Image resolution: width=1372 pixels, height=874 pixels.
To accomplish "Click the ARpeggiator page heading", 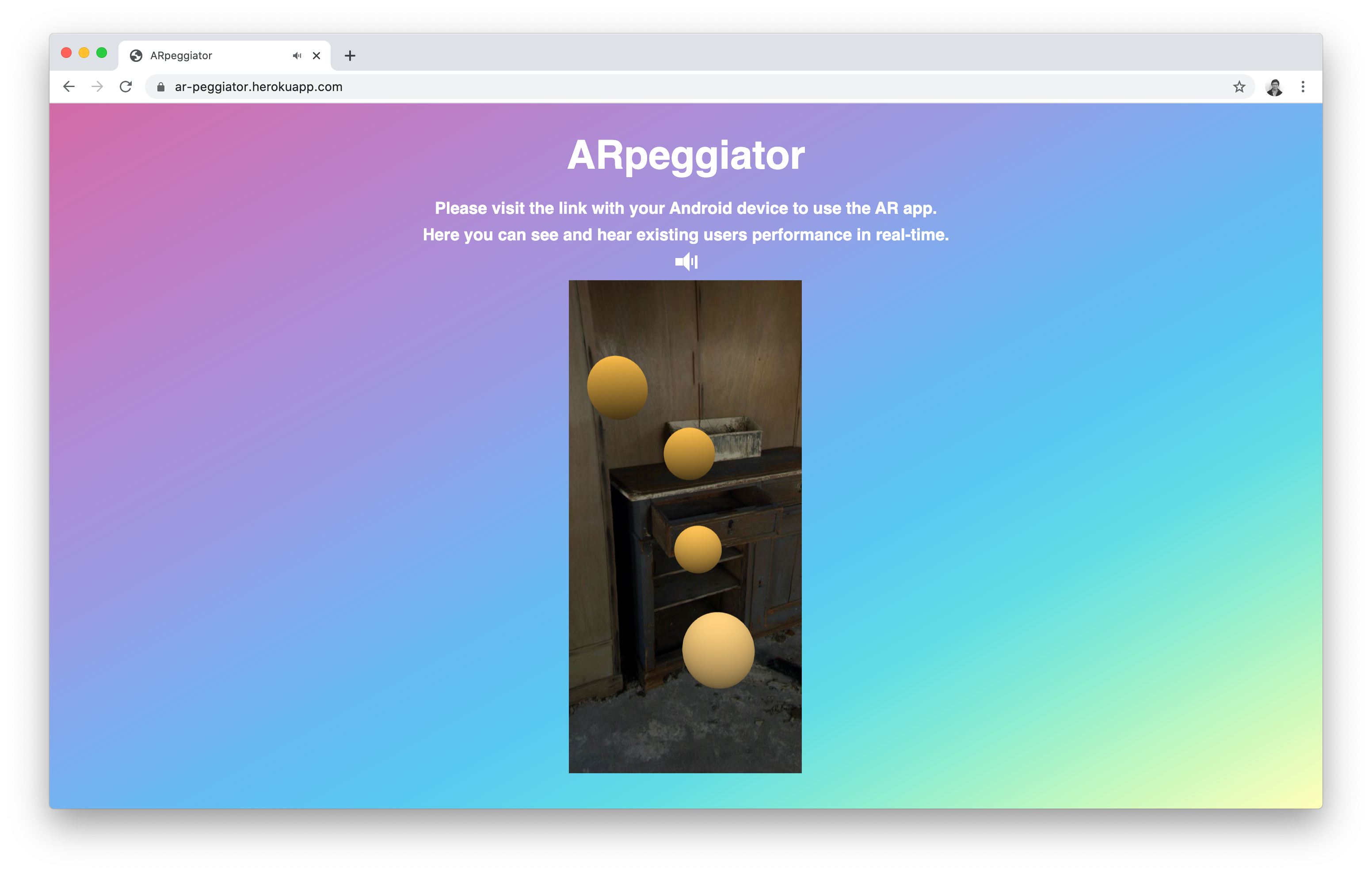I will (x=686, y=155).
